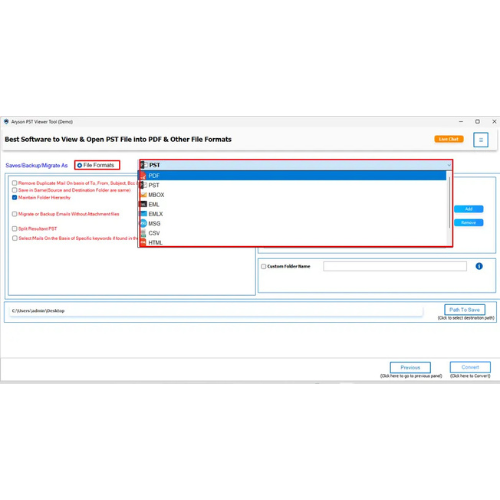Viewport: 500px width, 500px height.
Task: Select the File Formats radio button
Action: tap(79, 165)
